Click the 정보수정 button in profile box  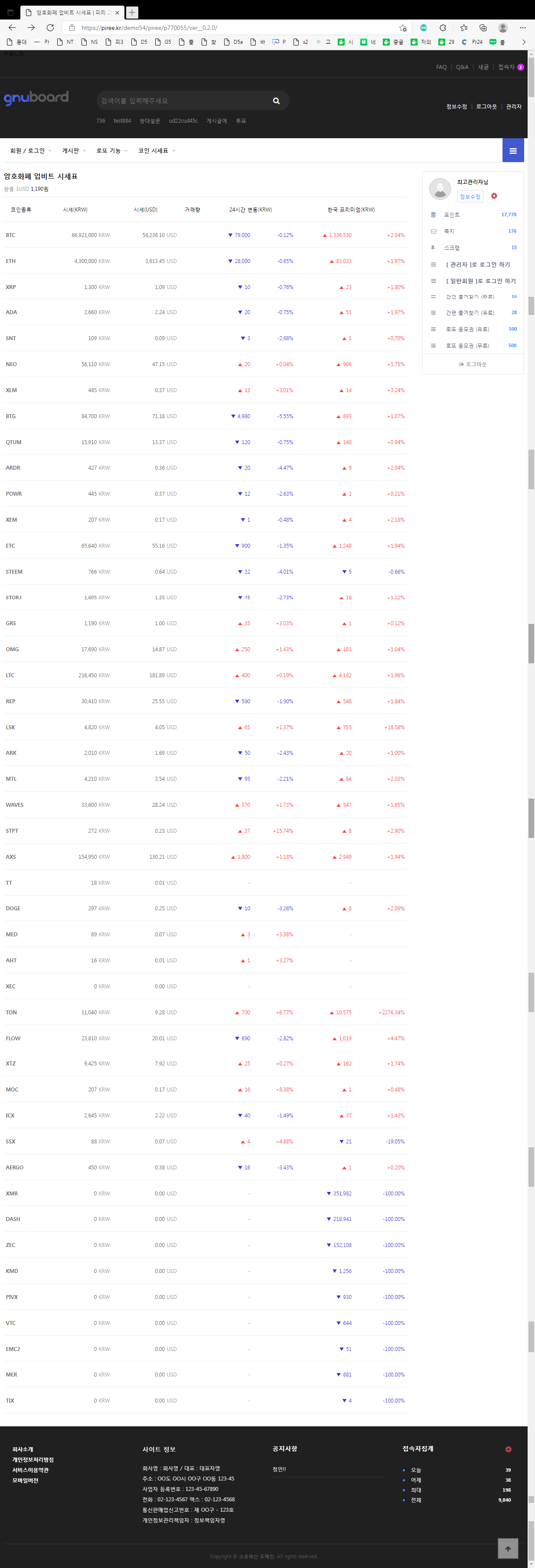(x=470, y=197)
